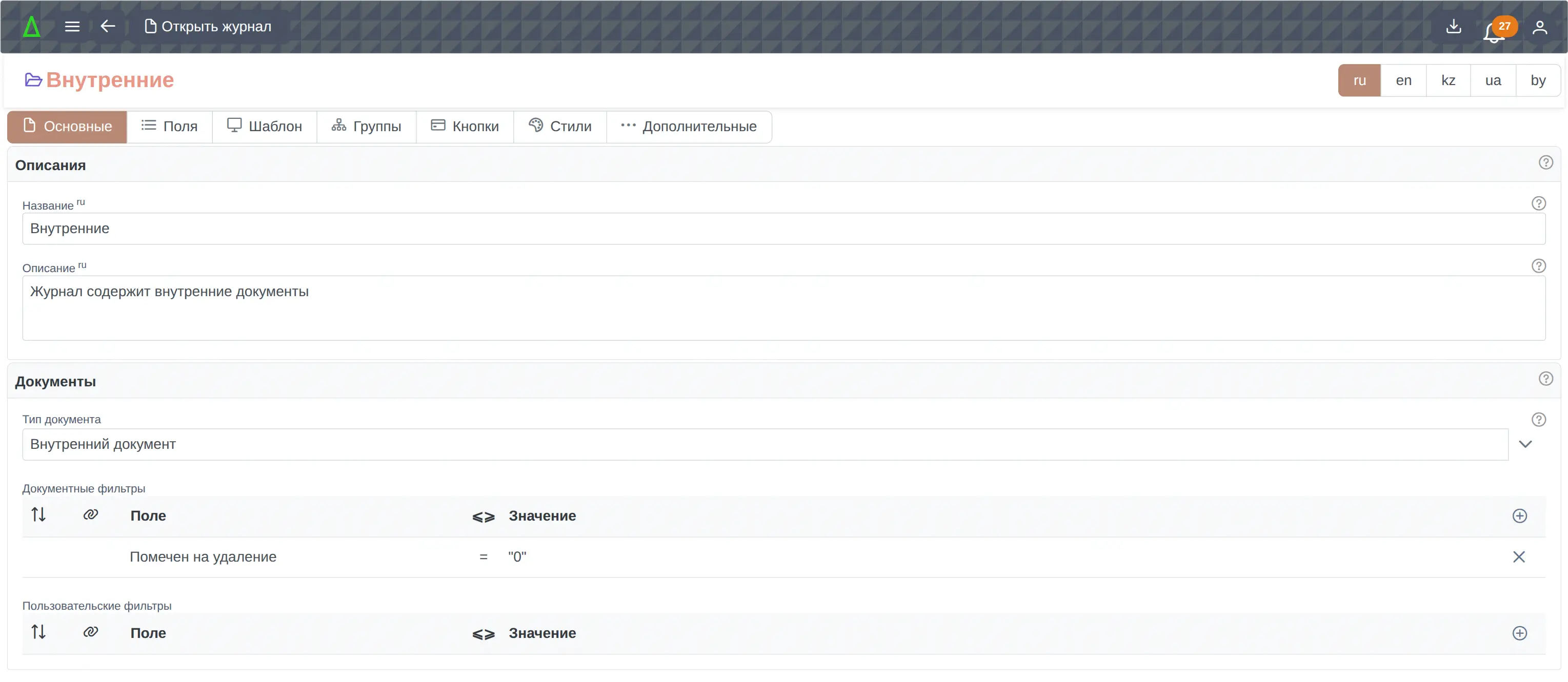Select the ru language button
This screenshot has width=1568, height=682.
point(1359,80)
